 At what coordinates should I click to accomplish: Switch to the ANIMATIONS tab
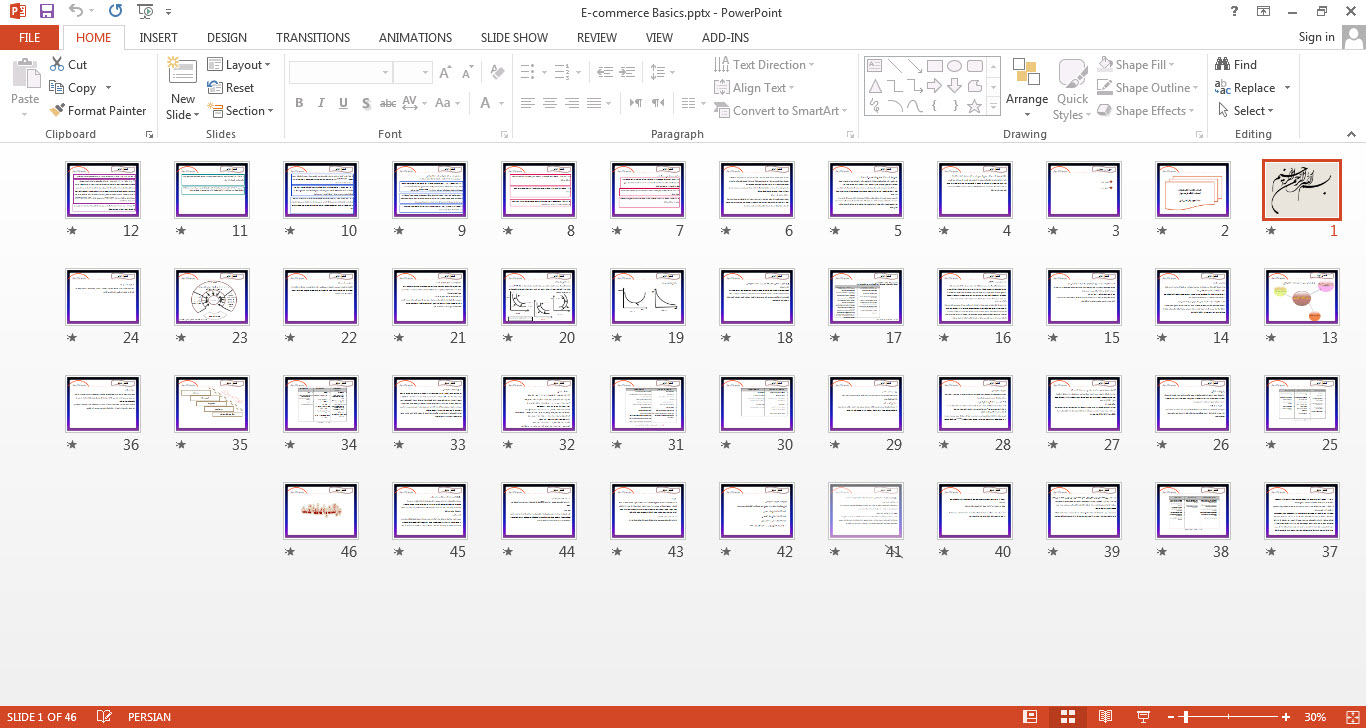(x=415, y=38)
